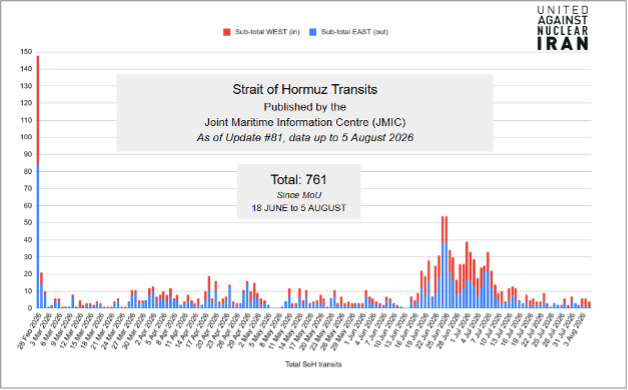Image resolution: width=628 pixels, height=390 pixels.
Task: Click the '80' y-axis label
Action: click(28, 171)
